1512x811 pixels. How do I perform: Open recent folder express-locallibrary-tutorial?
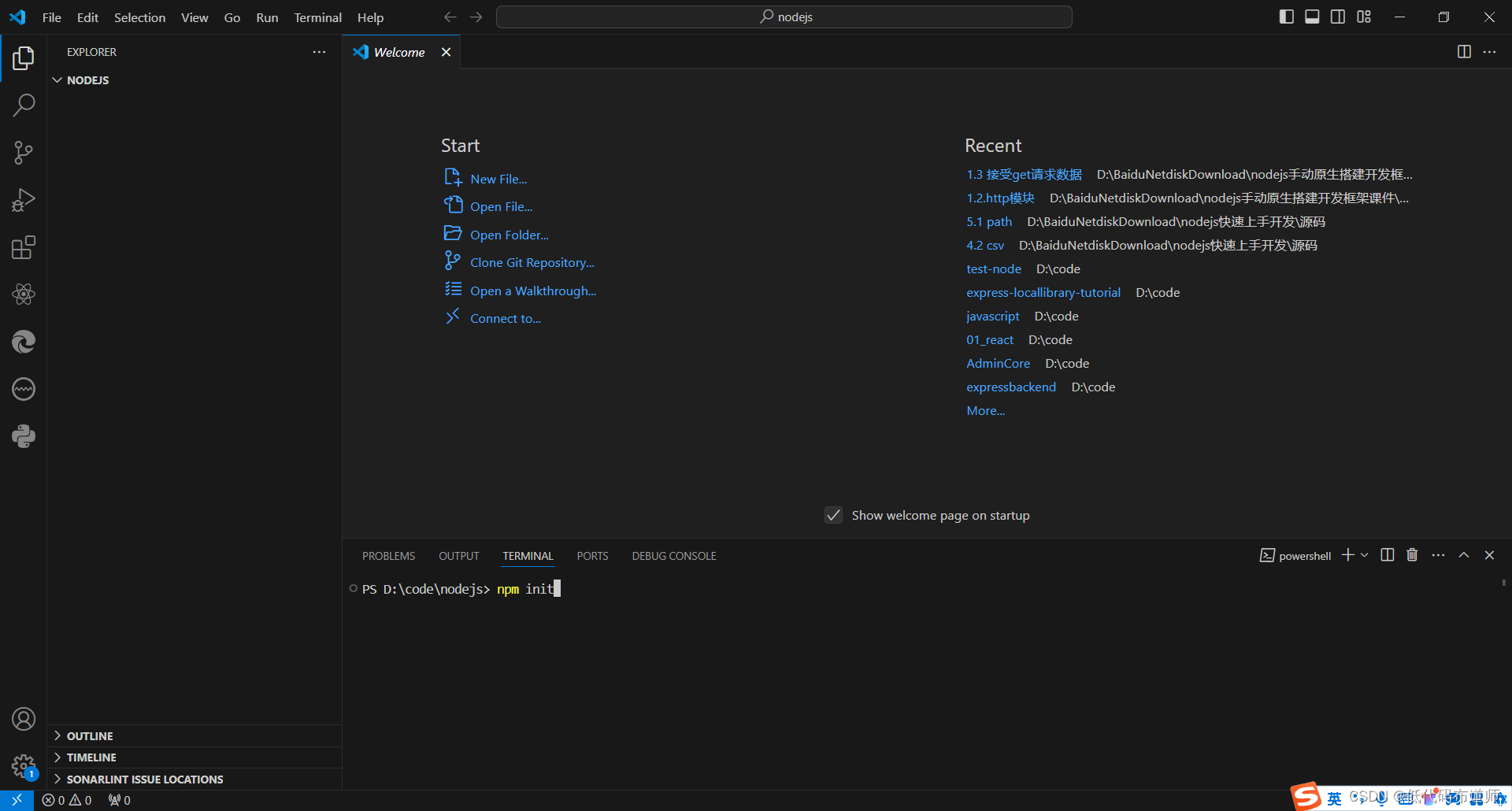1043,292
